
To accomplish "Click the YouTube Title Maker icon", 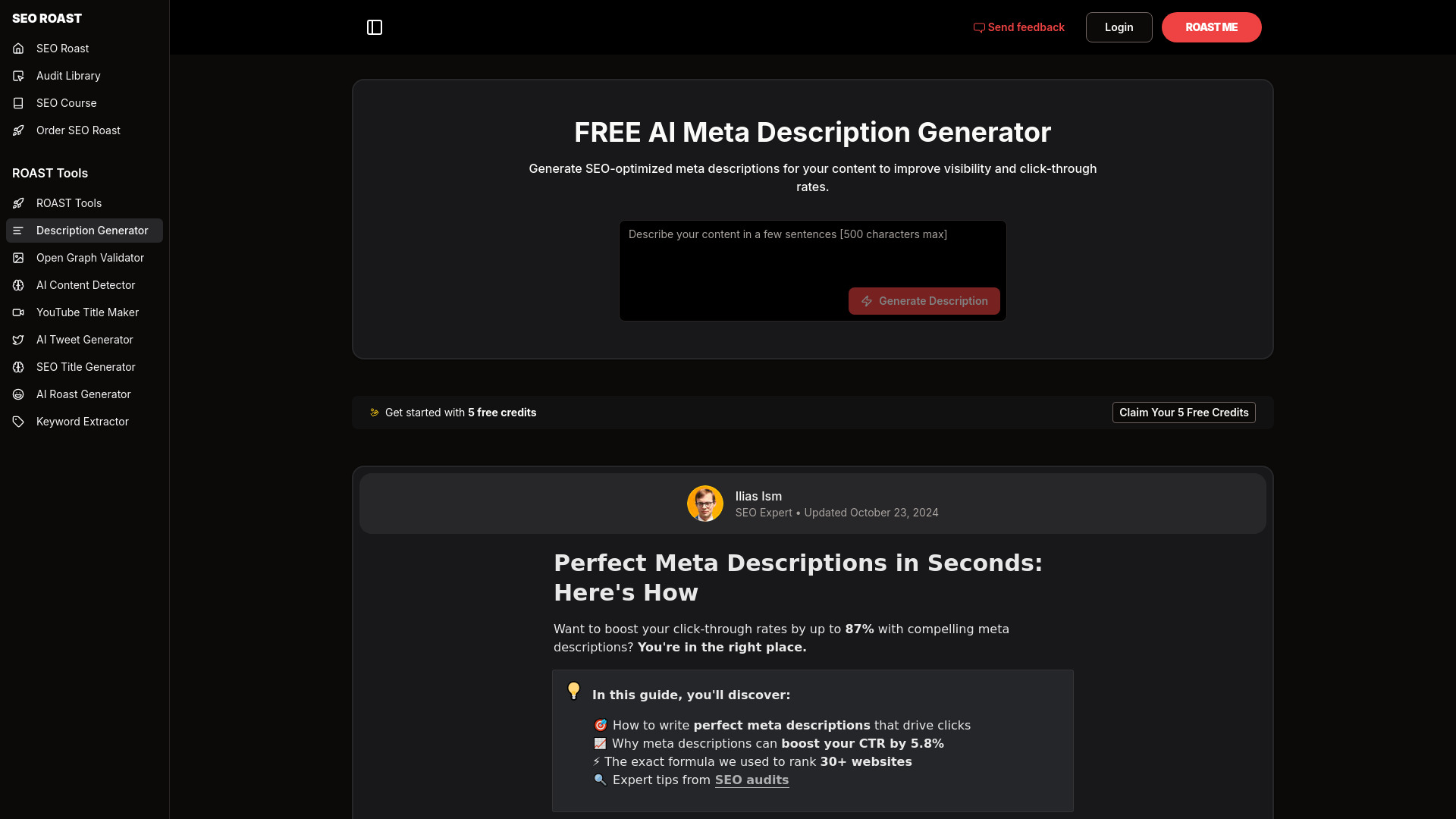I will point(18,312).
